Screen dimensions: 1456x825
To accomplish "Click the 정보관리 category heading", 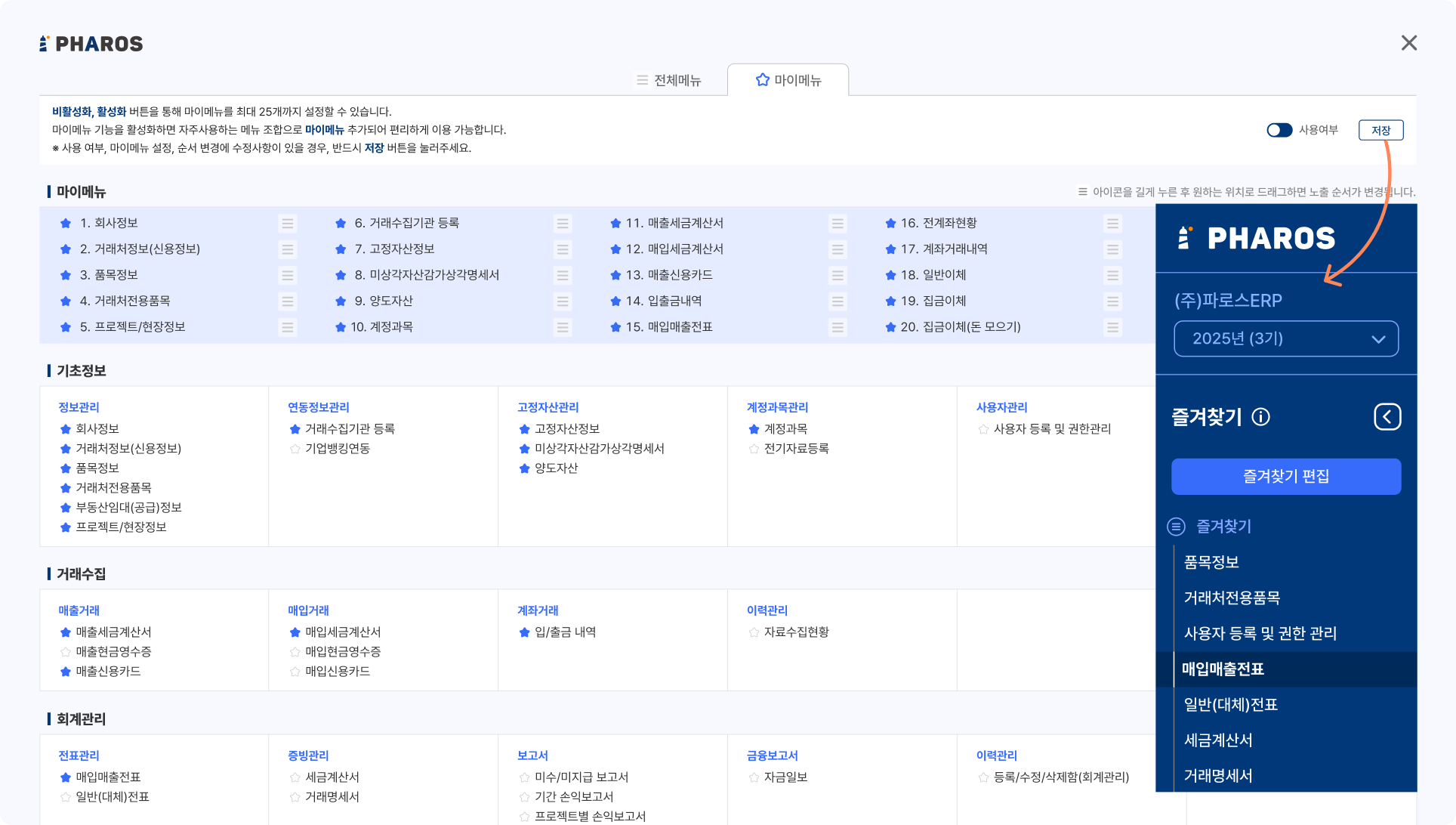I will (79, 407).
